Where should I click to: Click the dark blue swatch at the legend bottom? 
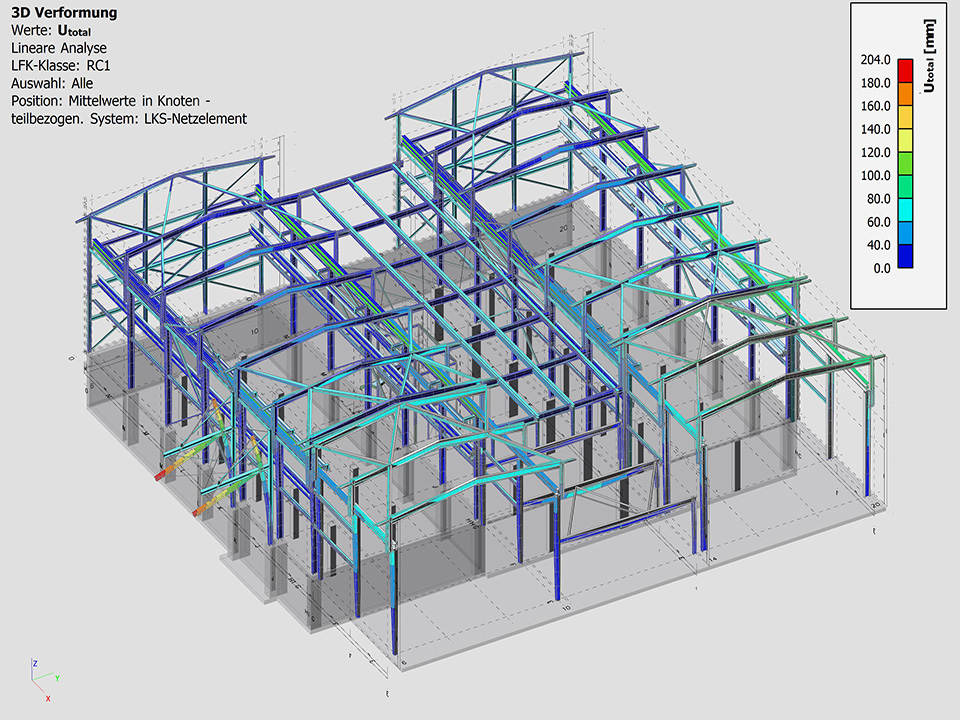point(904,256)
